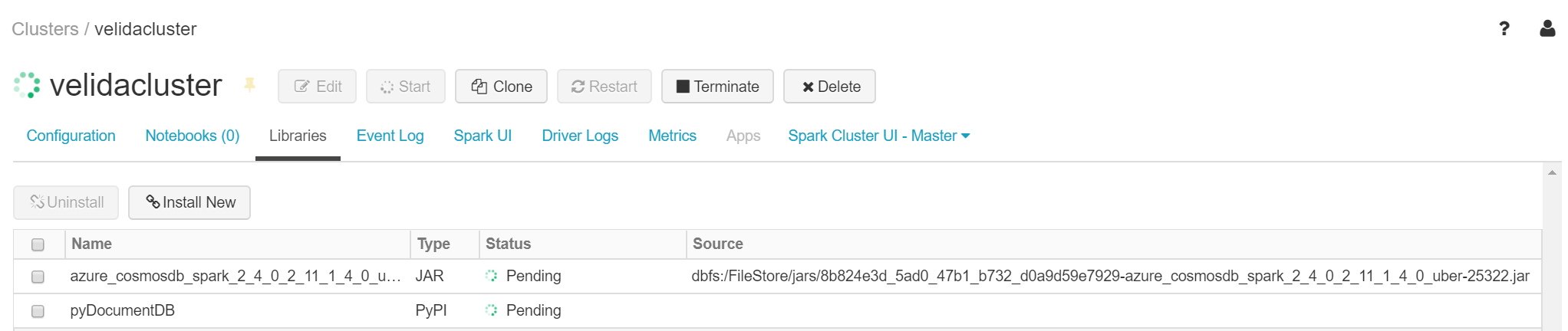Open the Driver Logs tab
The height and width of the screenshot is (331, 1568).
[580, 136]
